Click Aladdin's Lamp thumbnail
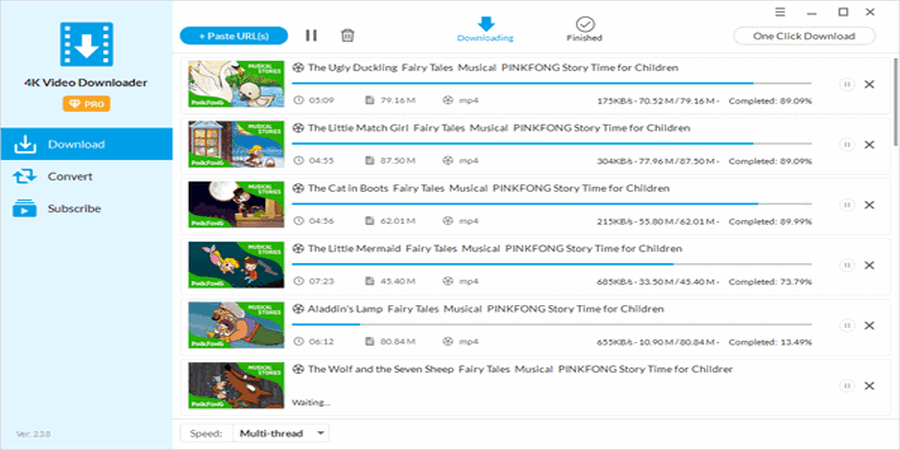The height and width of the screenshot is (450, 900). (236, 325)
